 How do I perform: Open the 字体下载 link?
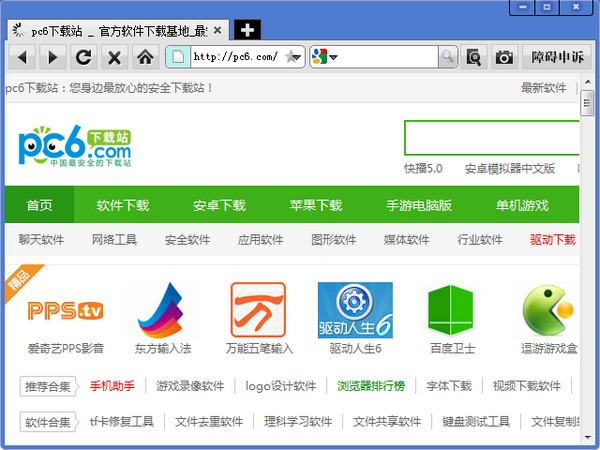click(449, 386)
